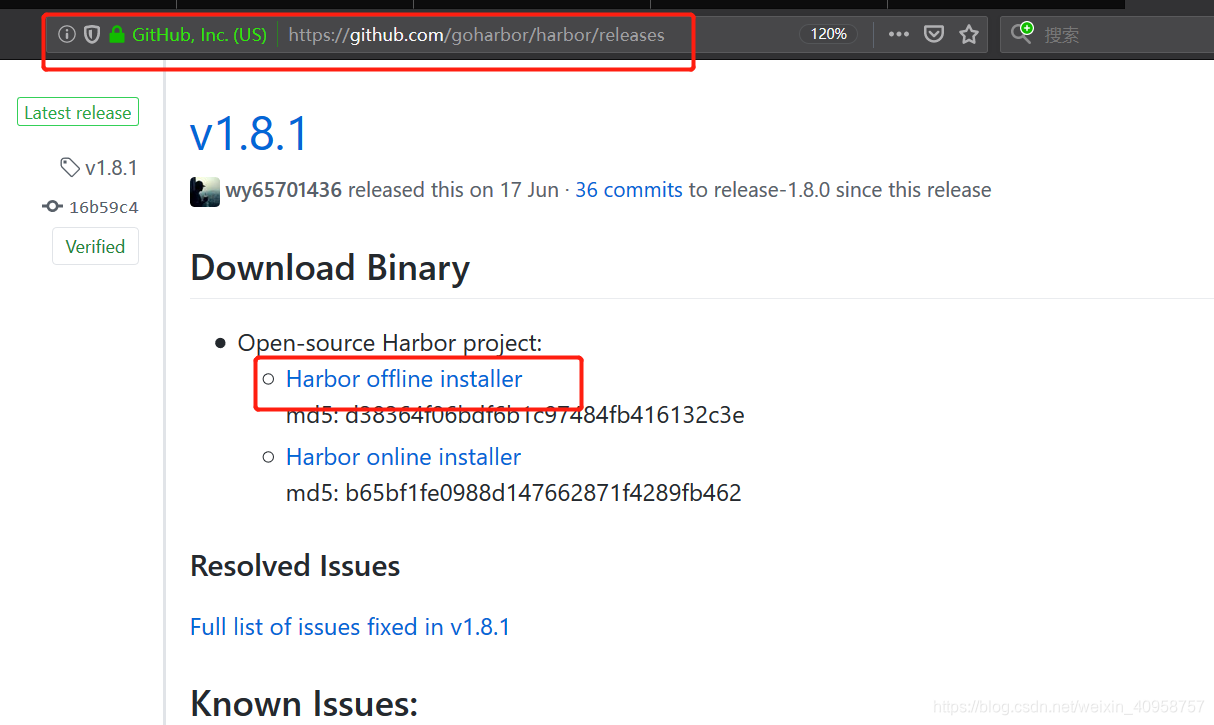This screenshot has height=725, width=1214.
Task: Open the page actions three-dot menu
Action: (x=898, y=35)
